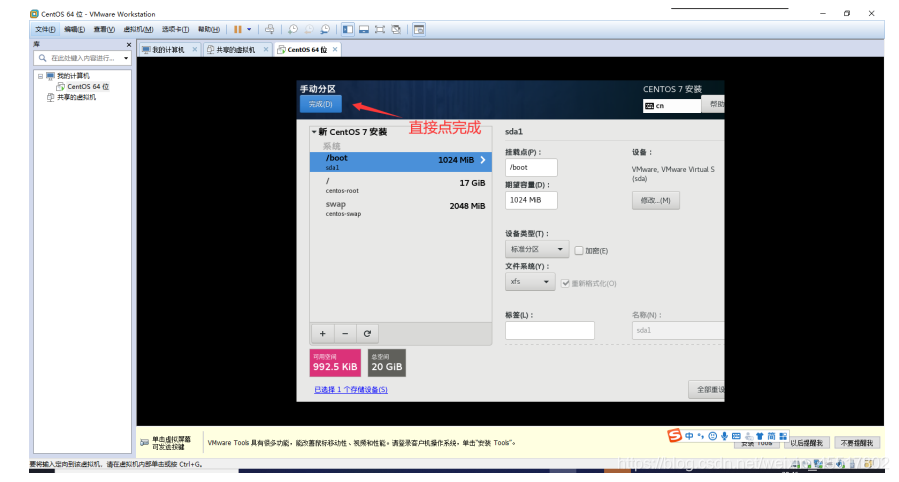Select 共享的虚拟机 in the library tree
The width and height of the screenshot is (899, 482).
click(x=76, y=97)
